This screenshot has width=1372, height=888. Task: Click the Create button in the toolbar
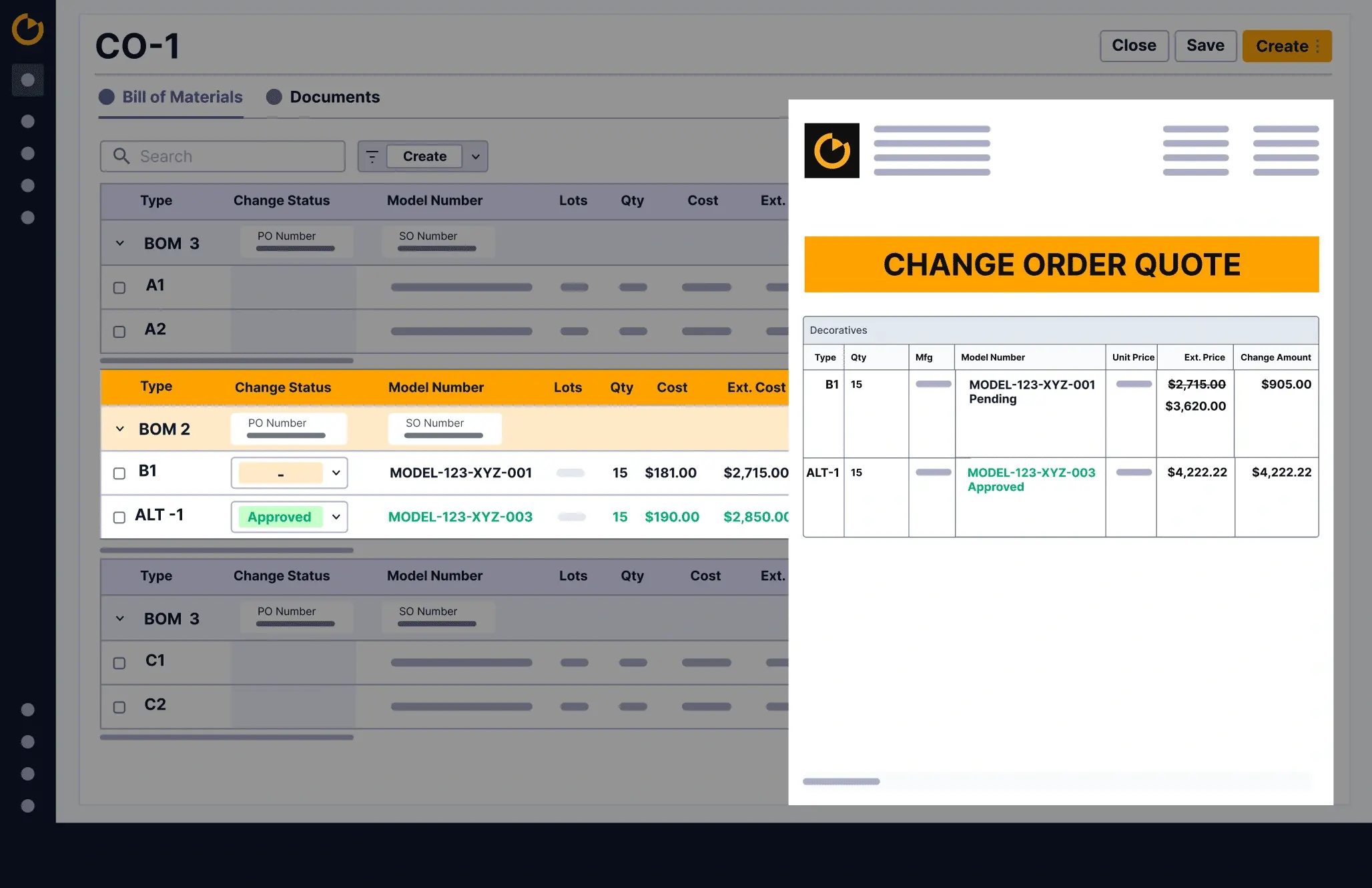[424, 156]
